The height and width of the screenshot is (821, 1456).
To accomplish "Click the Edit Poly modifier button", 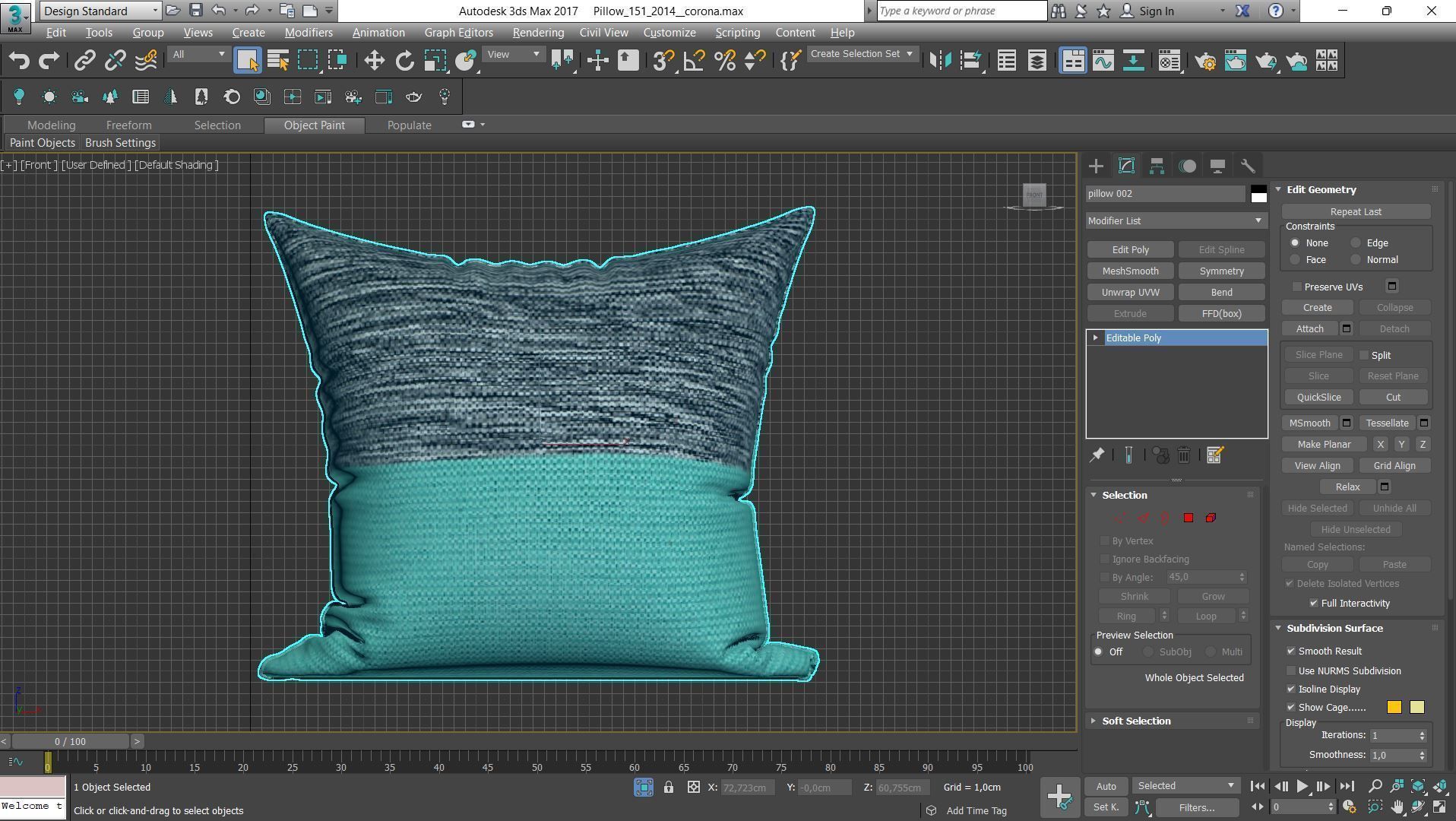I will click(1130, 249).
